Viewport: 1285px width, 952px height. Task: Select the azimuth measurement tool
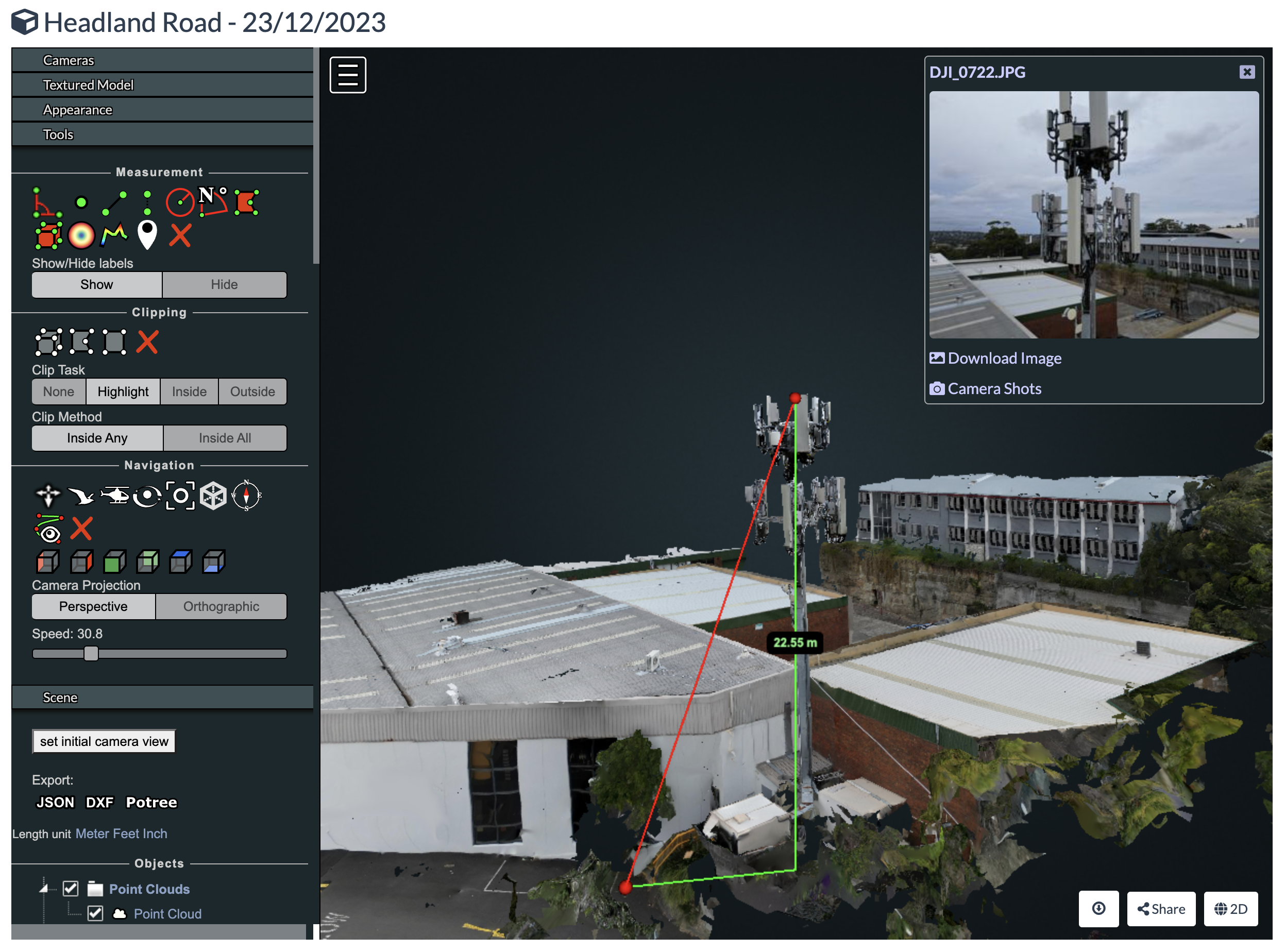[213, 202]
